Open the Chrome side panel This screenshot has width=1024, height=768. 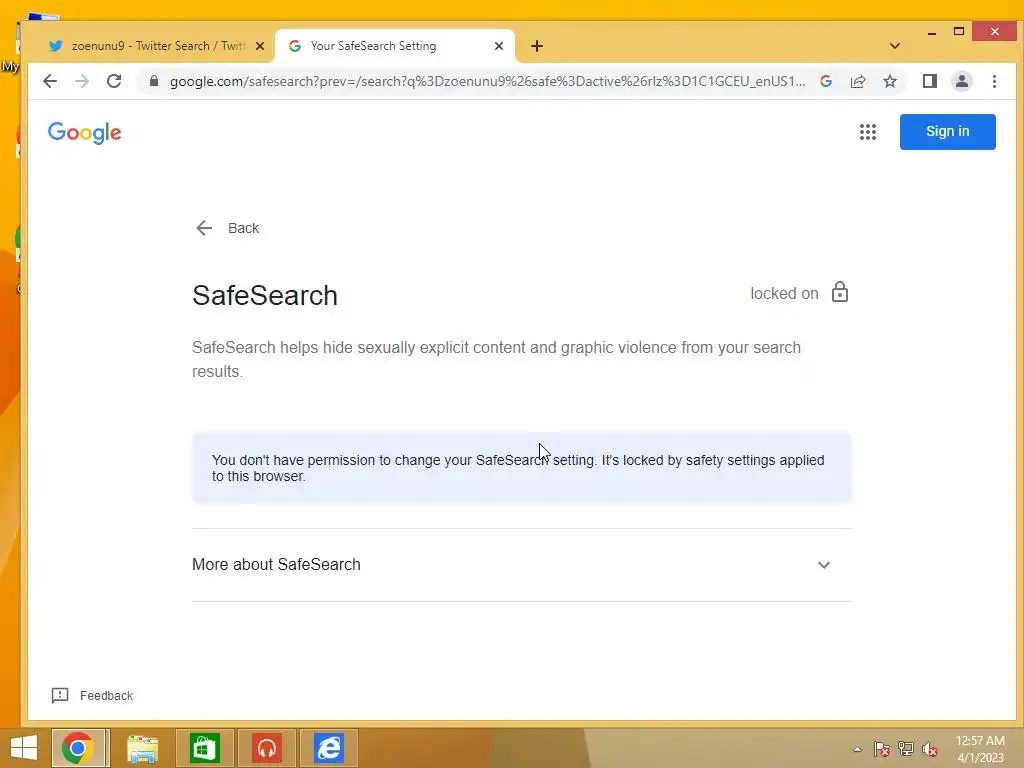pyautogui.click(x=929, y=81)
